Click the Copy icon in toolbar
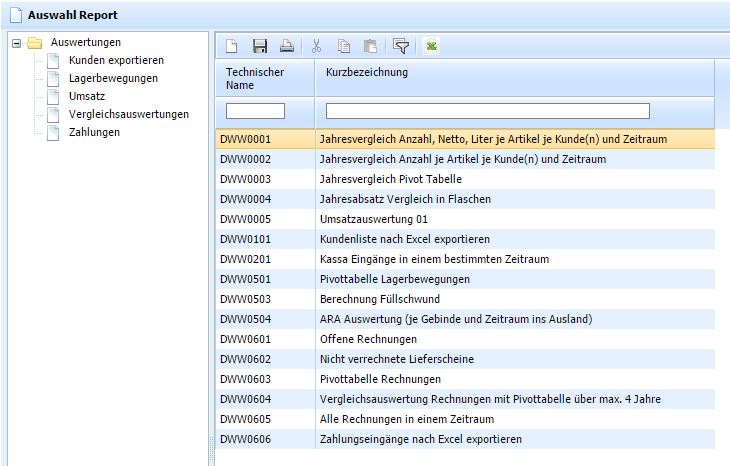 pos(344,46)
